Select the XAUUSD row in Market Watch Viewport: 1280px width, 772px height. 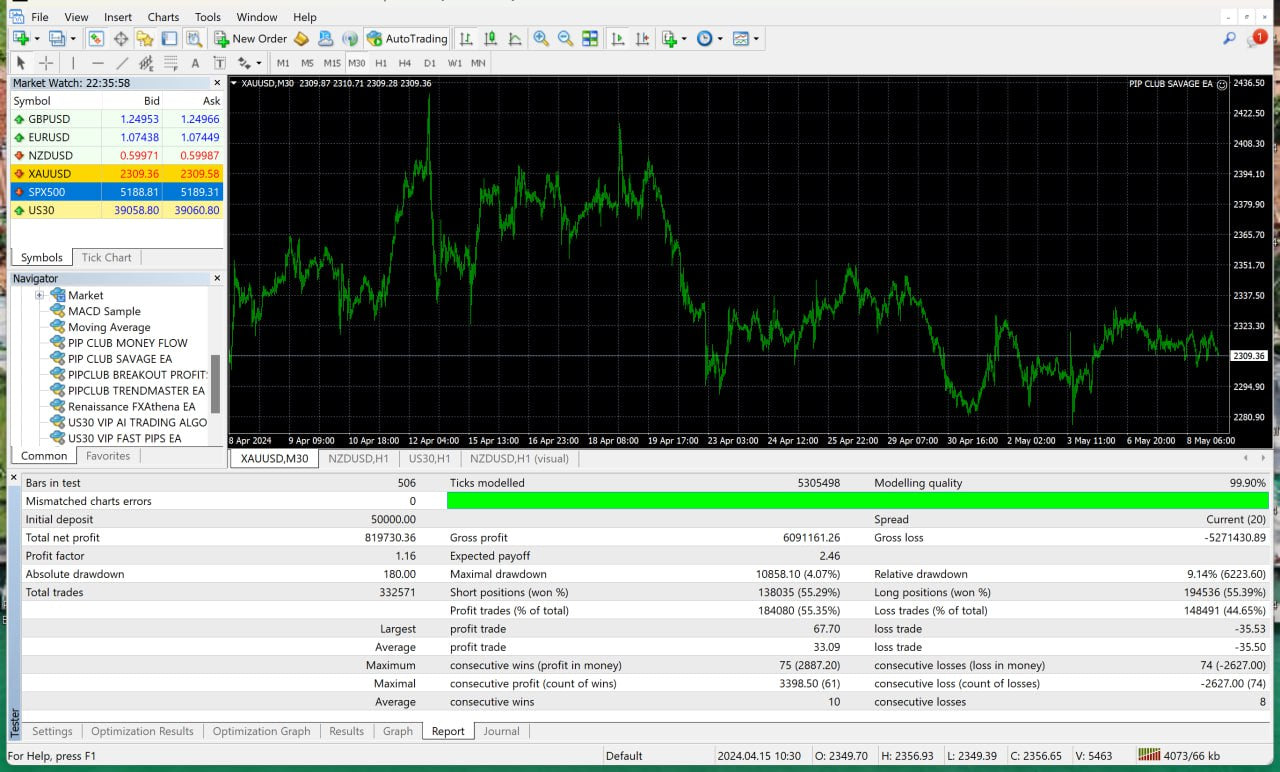coord(117,173)
